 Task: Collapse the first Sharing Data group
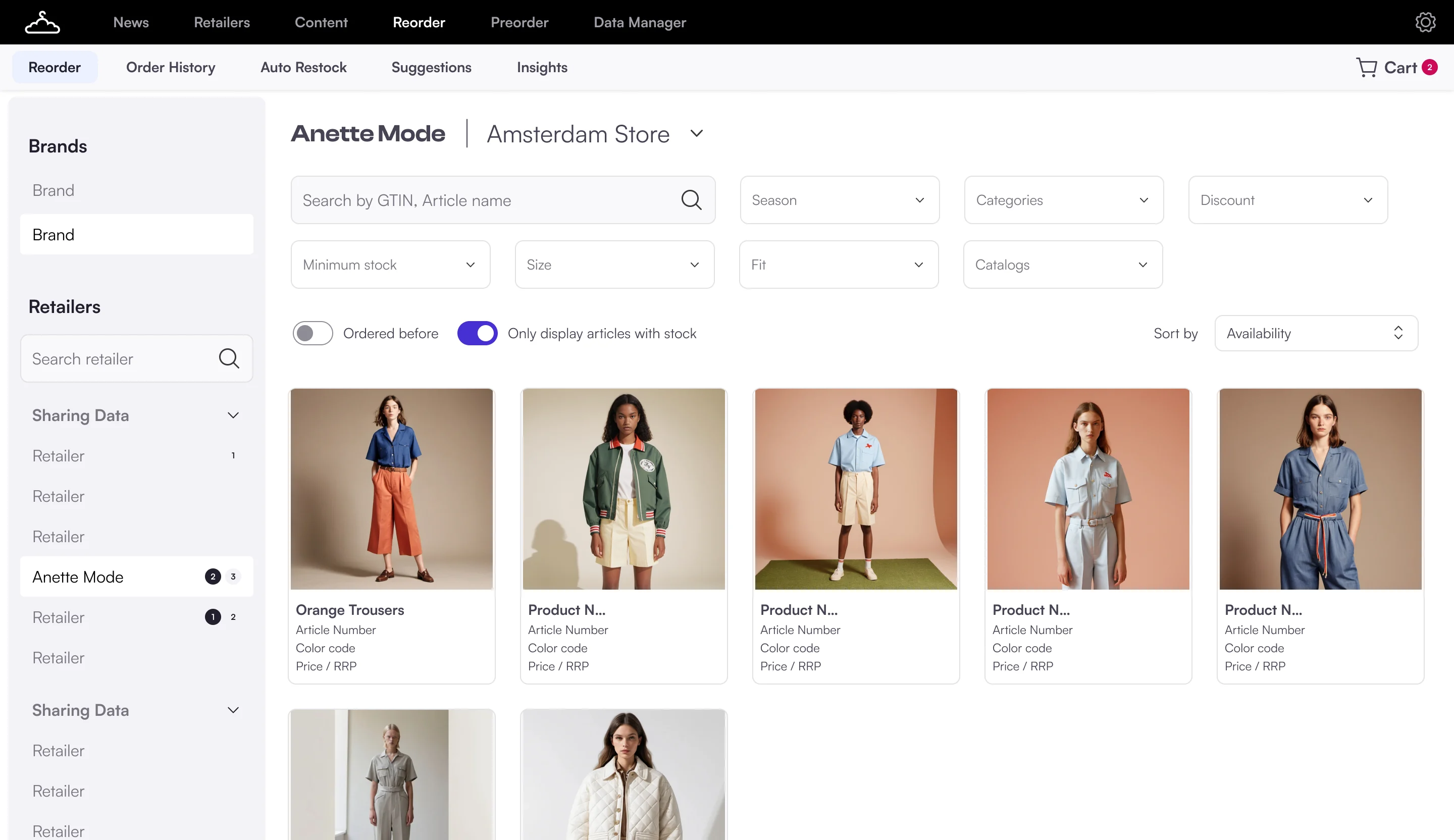tap(233, 415)
